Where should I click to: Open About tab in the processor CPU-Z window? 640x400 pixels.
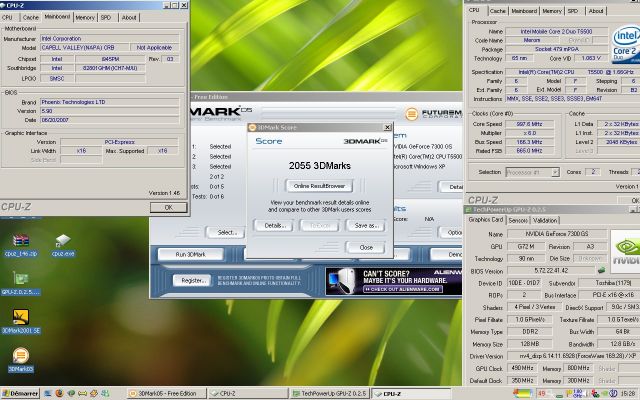pos(596,11)
